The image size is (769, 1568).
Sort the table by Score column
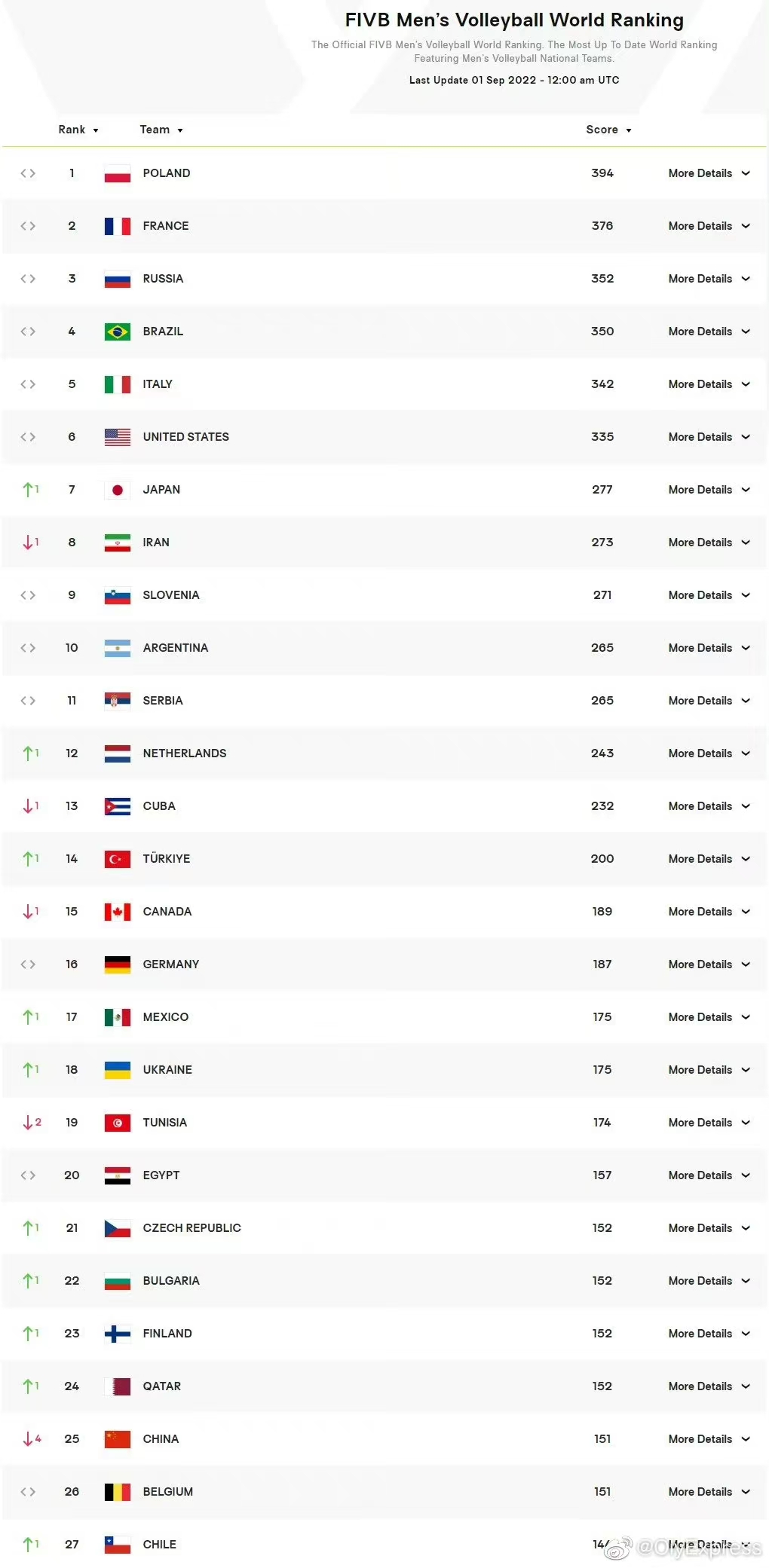(x=608, y=130)
